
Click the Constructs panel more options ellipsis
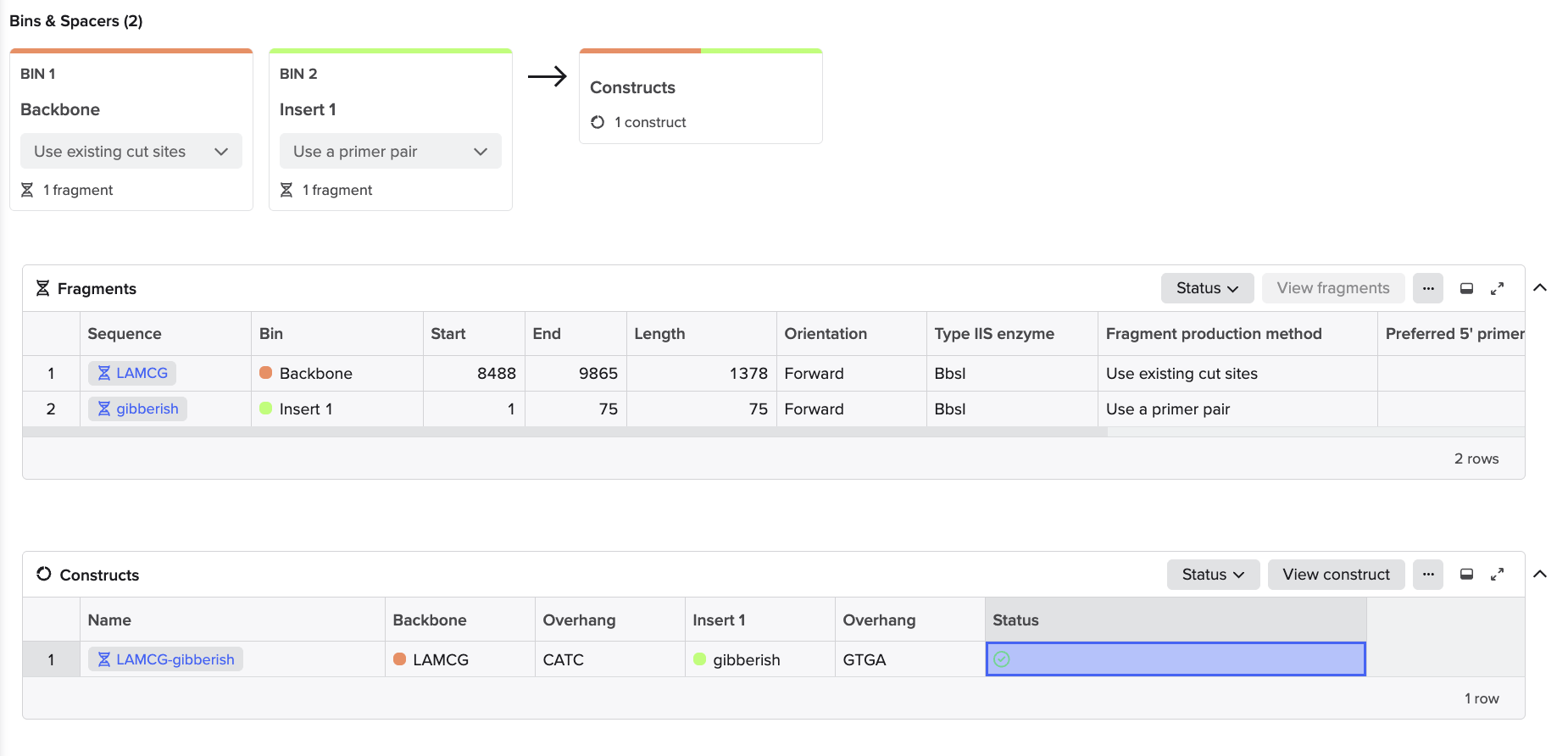click(1427, 575)
